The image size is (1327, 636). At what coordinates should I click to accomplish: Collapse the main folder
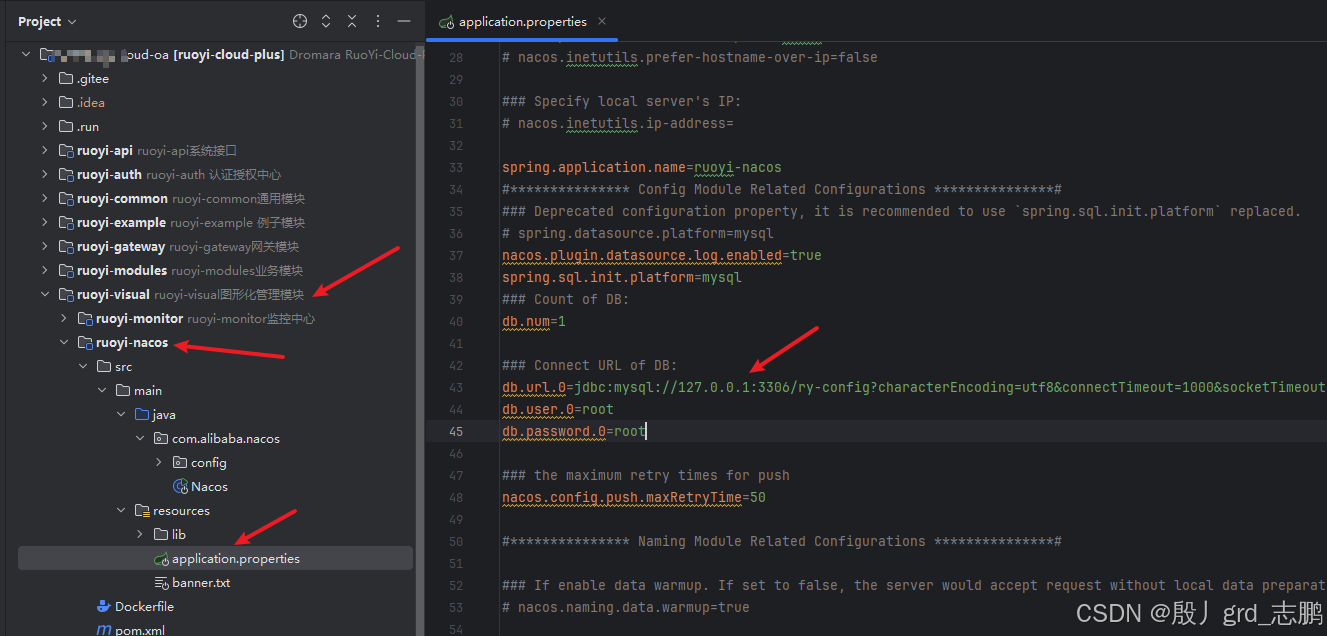click(102, 390)
